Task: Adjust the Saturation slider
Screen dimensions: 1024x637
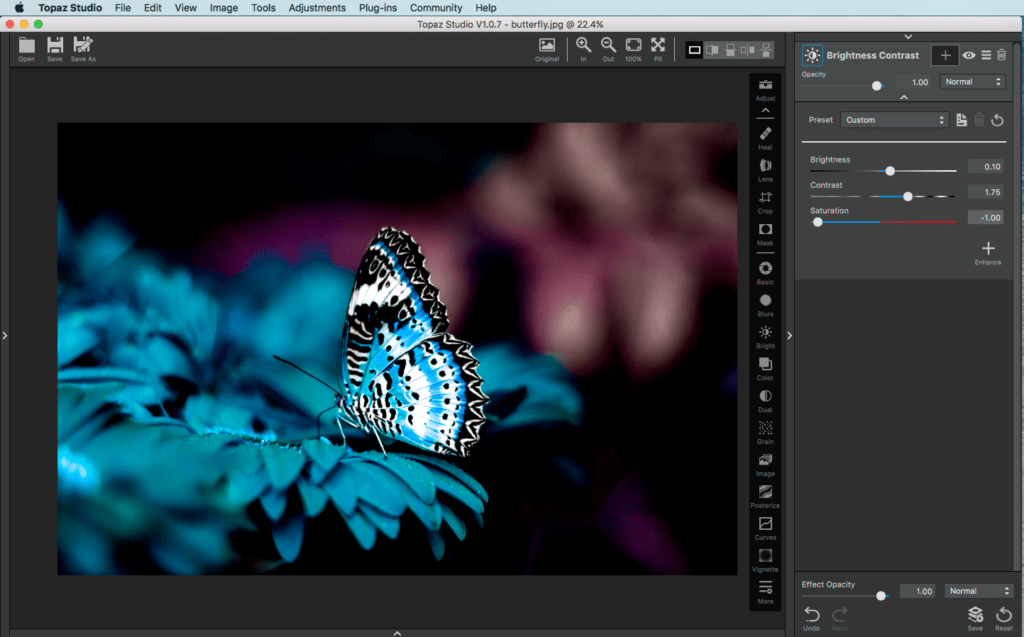Action: pos(818,222)
